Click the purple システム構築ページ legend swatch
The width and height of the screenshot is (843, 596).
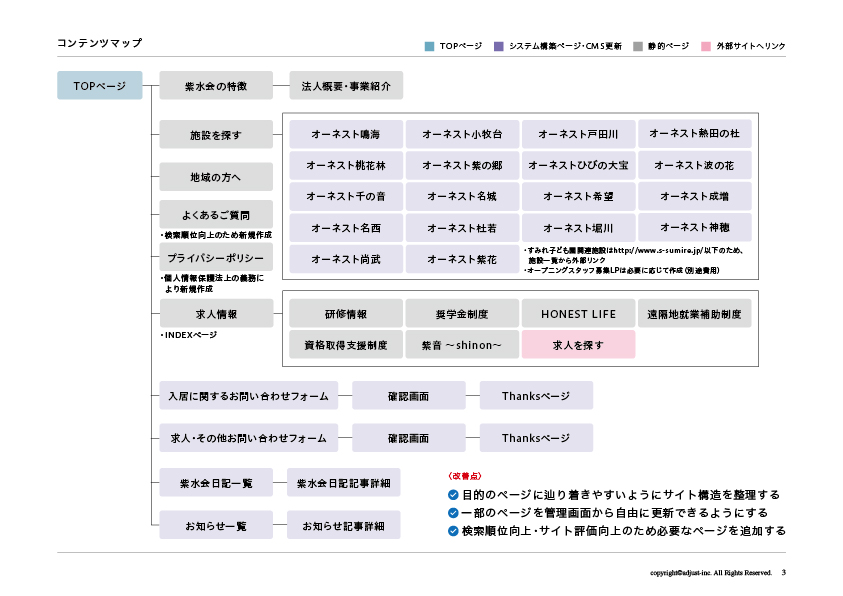click(x=498, y=46)
